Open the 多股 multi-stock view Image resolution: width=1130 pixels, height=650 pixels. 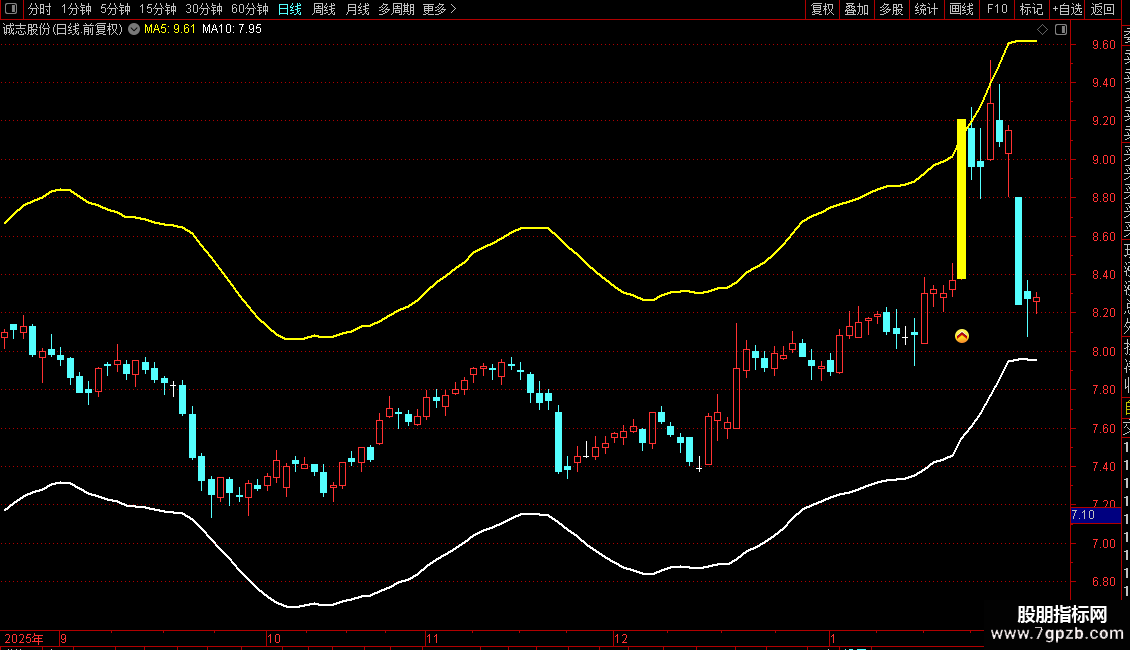coord(891,9)
